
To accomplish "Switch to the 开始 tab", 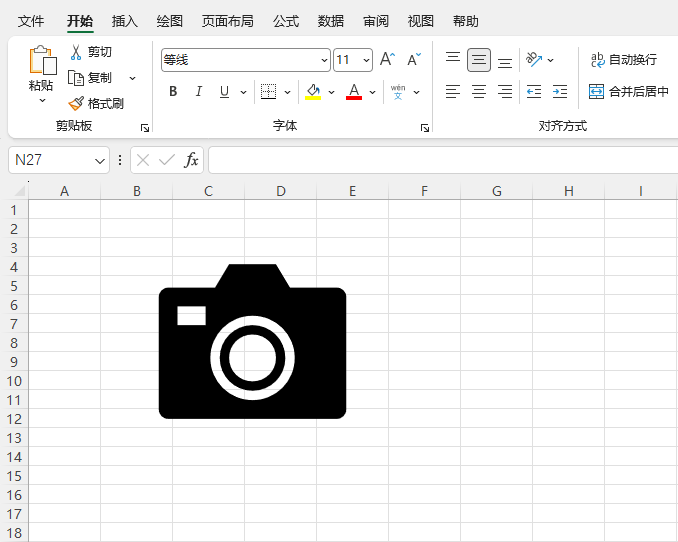I will coord(80,21).
